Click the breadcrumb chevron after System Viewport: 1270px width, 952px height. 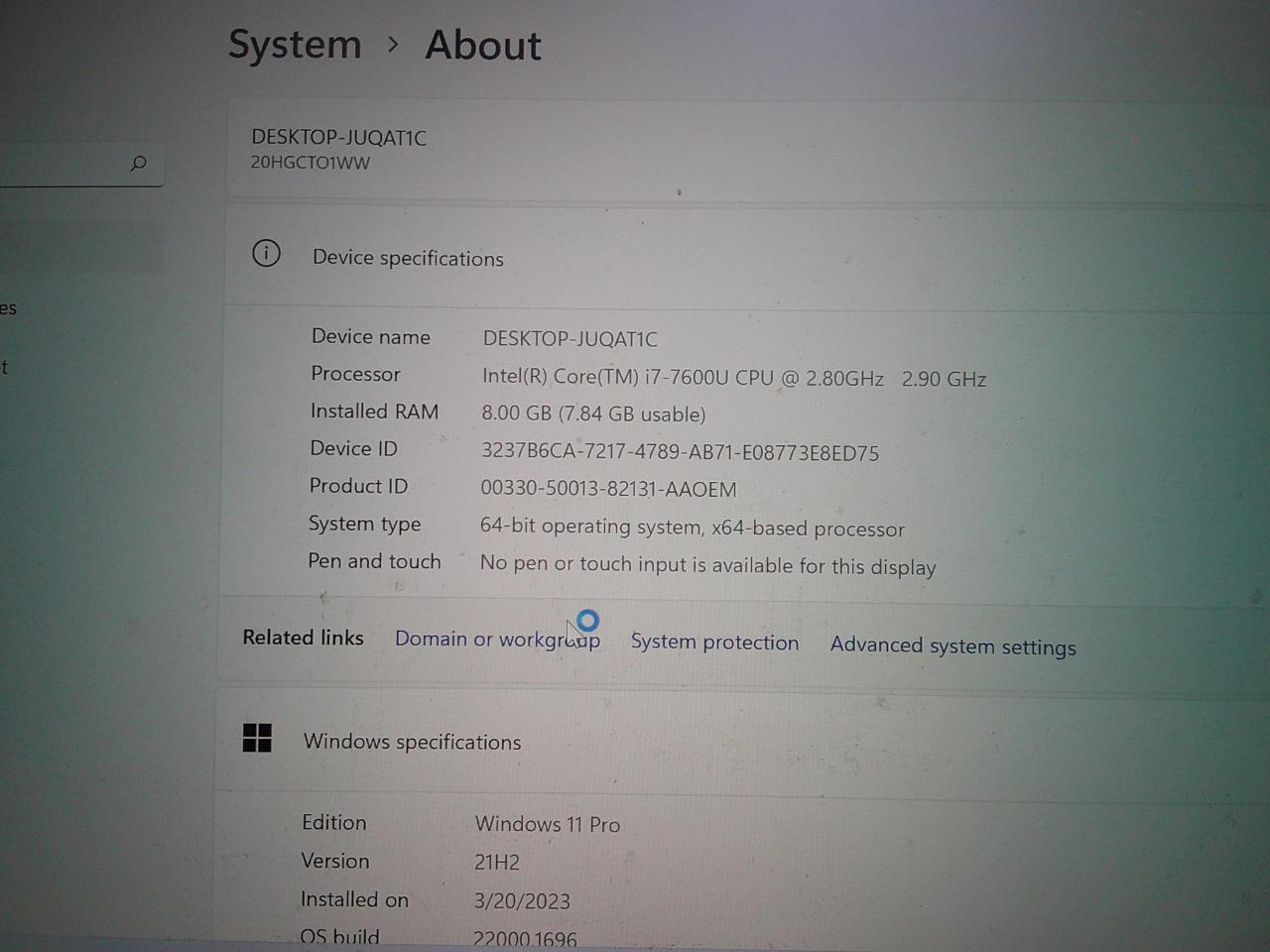click(x=394, y=45)
